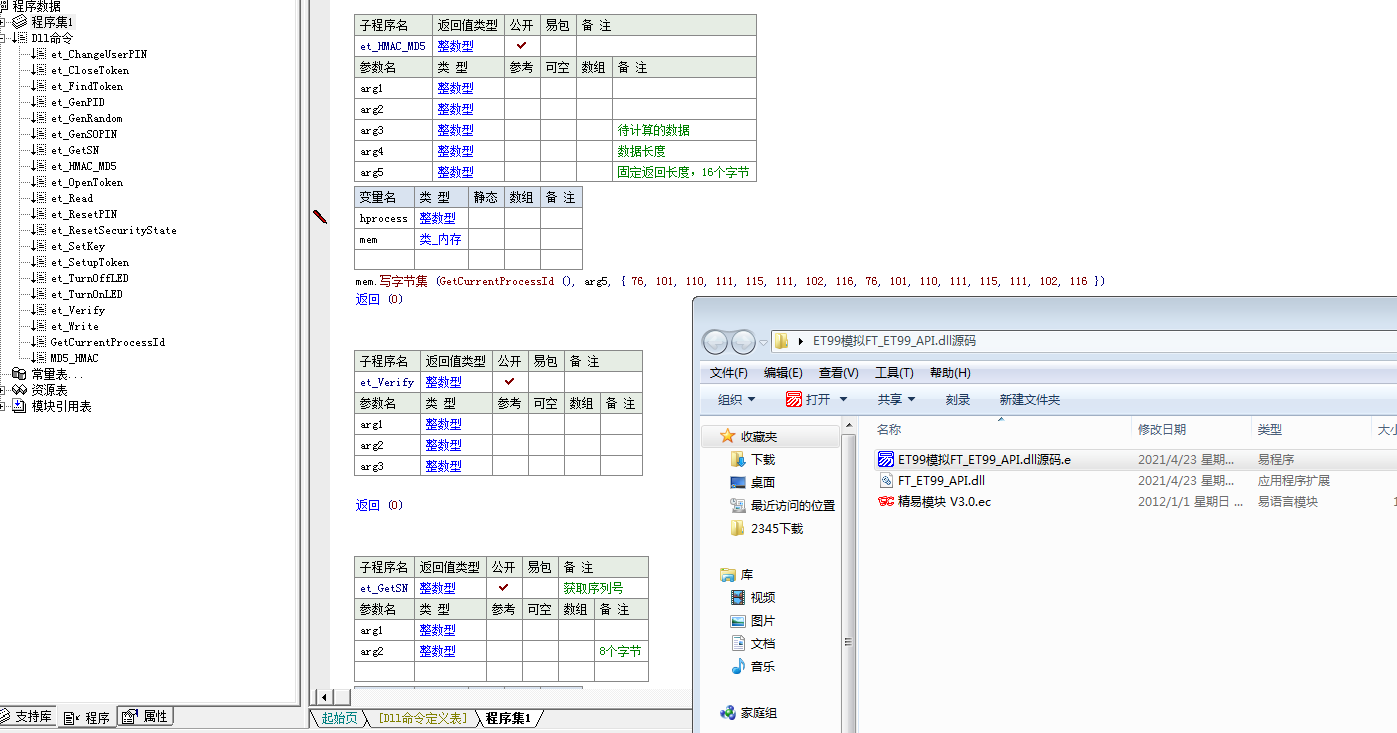Expand the 模块引用表 tree node
The image size is (1397, 733).
[4, 406]
